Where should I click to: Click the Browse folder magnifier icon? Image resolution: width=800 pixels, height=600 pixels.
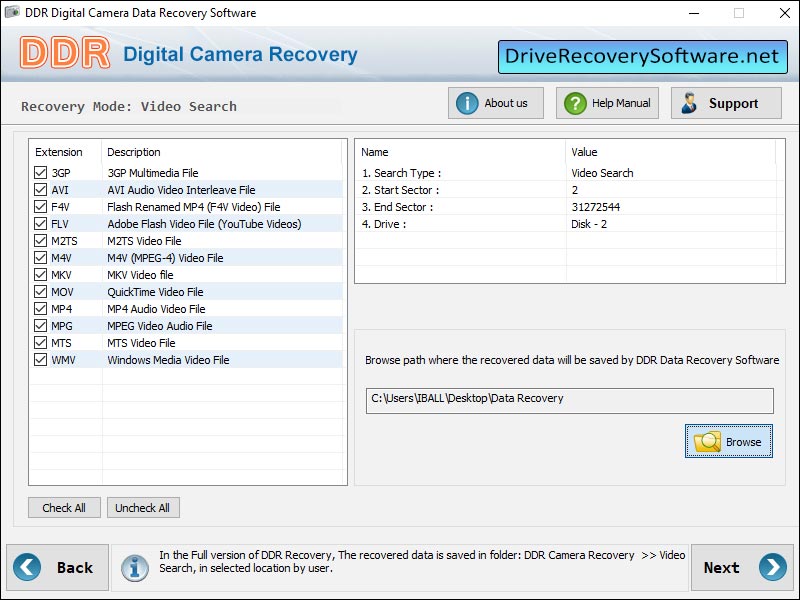point(707,442)
